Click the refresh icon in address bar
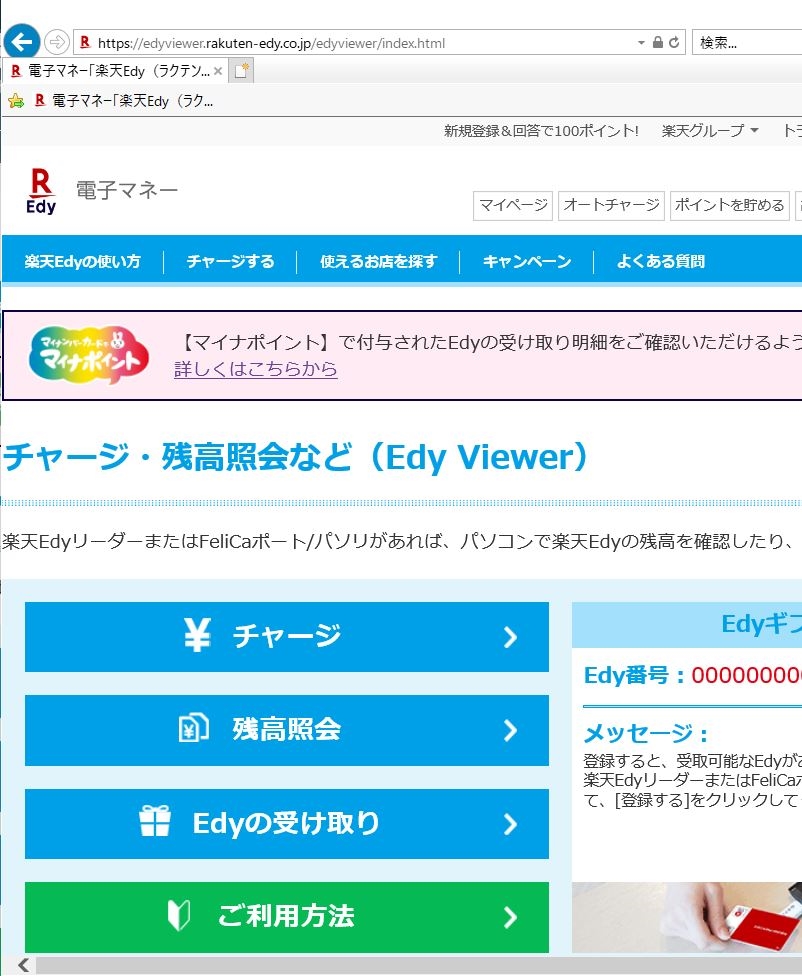Screen dimensions: 802x976 pos(674,42)
